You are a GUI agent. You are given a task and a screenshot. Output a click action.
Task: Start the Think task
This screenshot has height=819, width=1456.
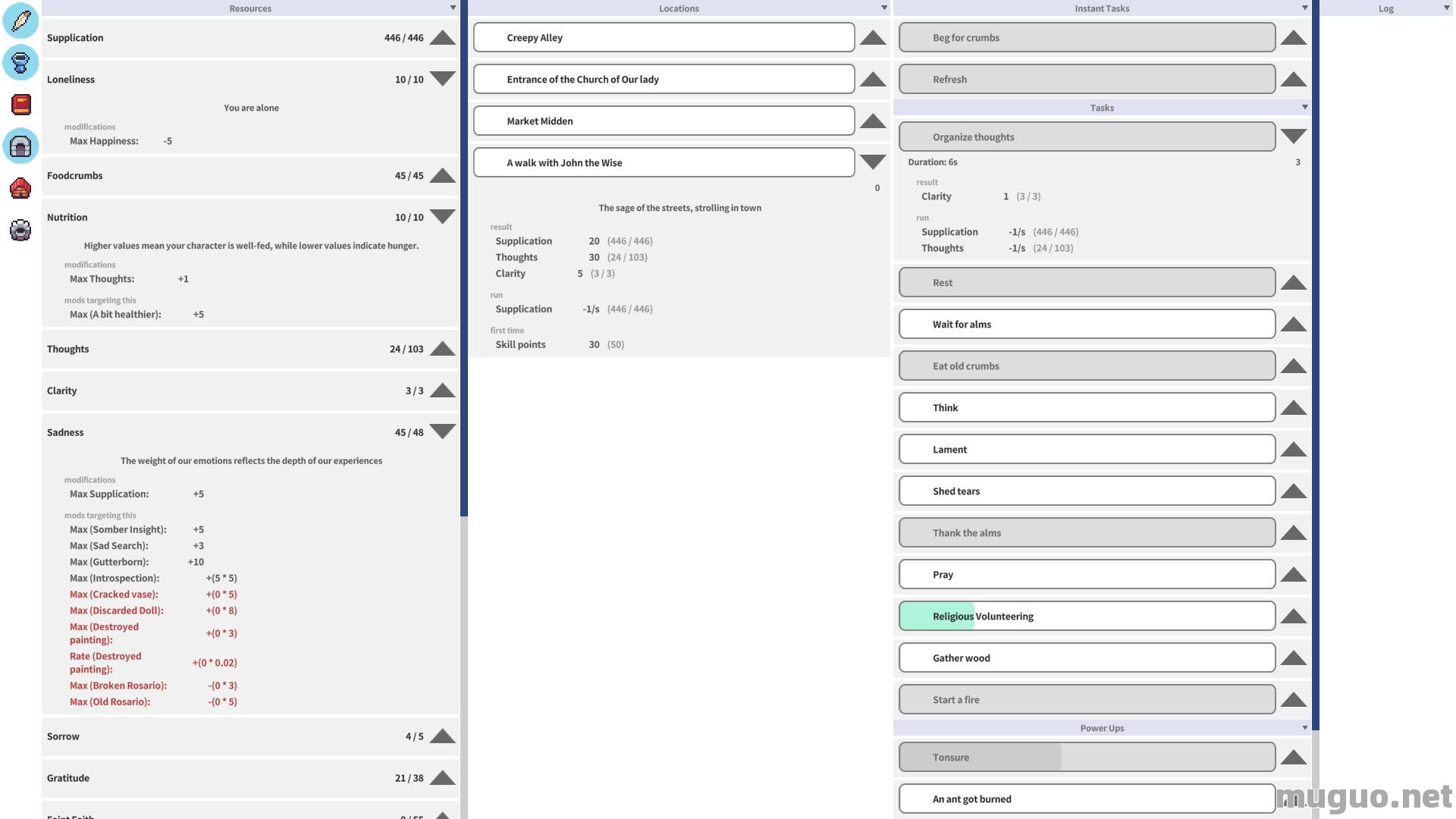coord(1087,407)
